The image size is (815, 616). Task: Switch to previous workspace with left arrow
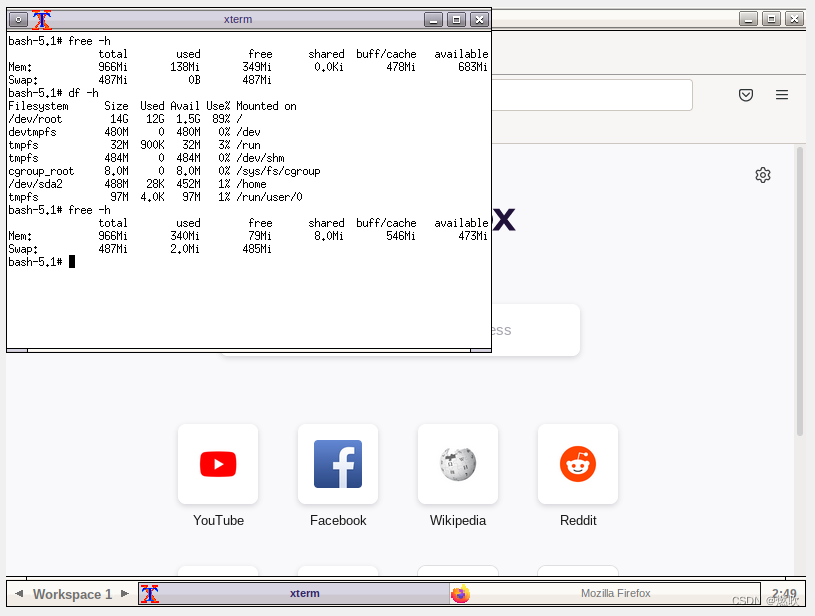coord(19,594)
